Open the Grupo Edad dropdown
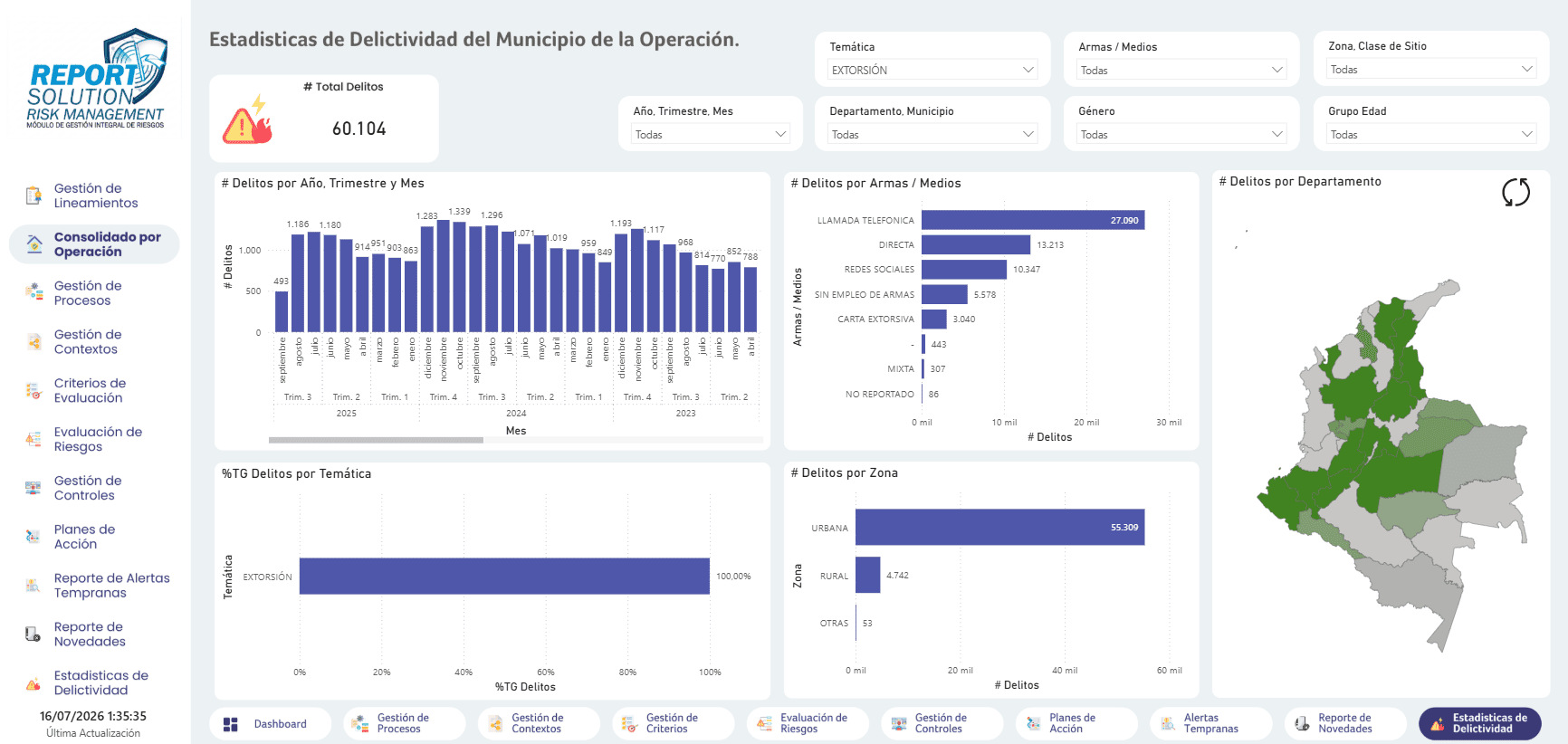The height and width of the screenshot is (744, 1568). [x=1431, y=134]
